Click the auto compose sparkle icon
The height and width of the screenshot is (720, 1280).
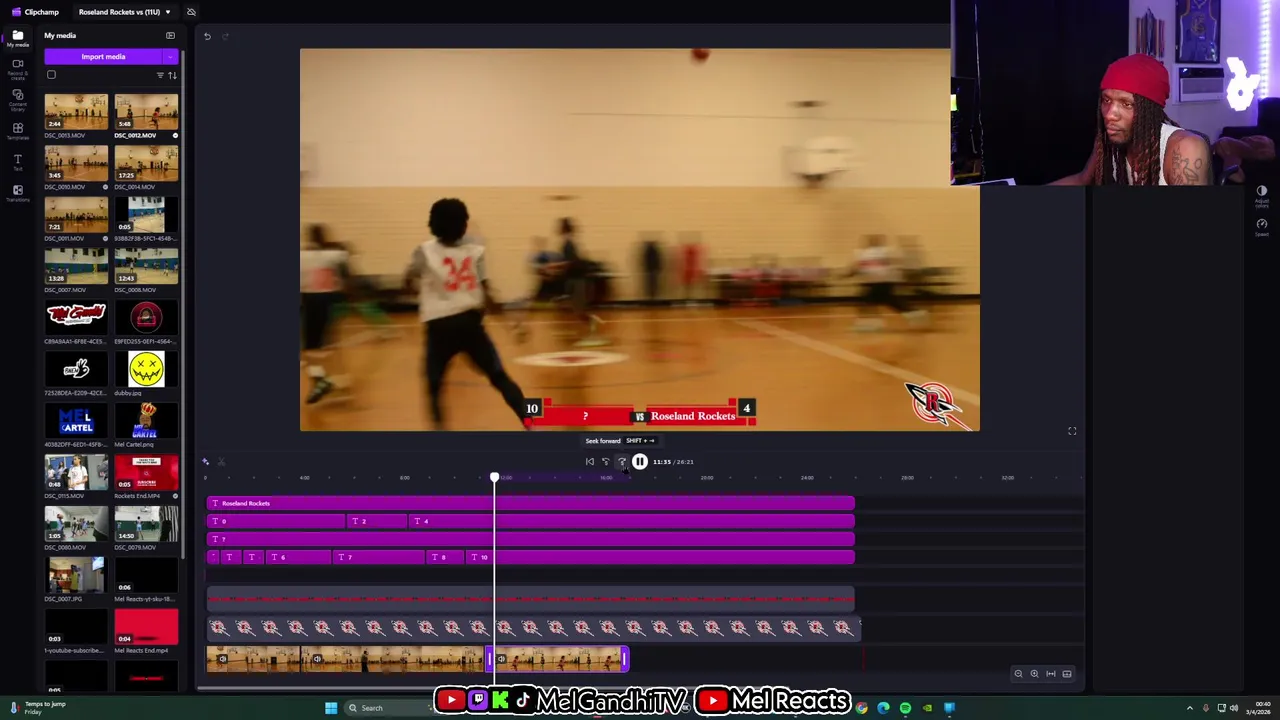click(205, 462)
